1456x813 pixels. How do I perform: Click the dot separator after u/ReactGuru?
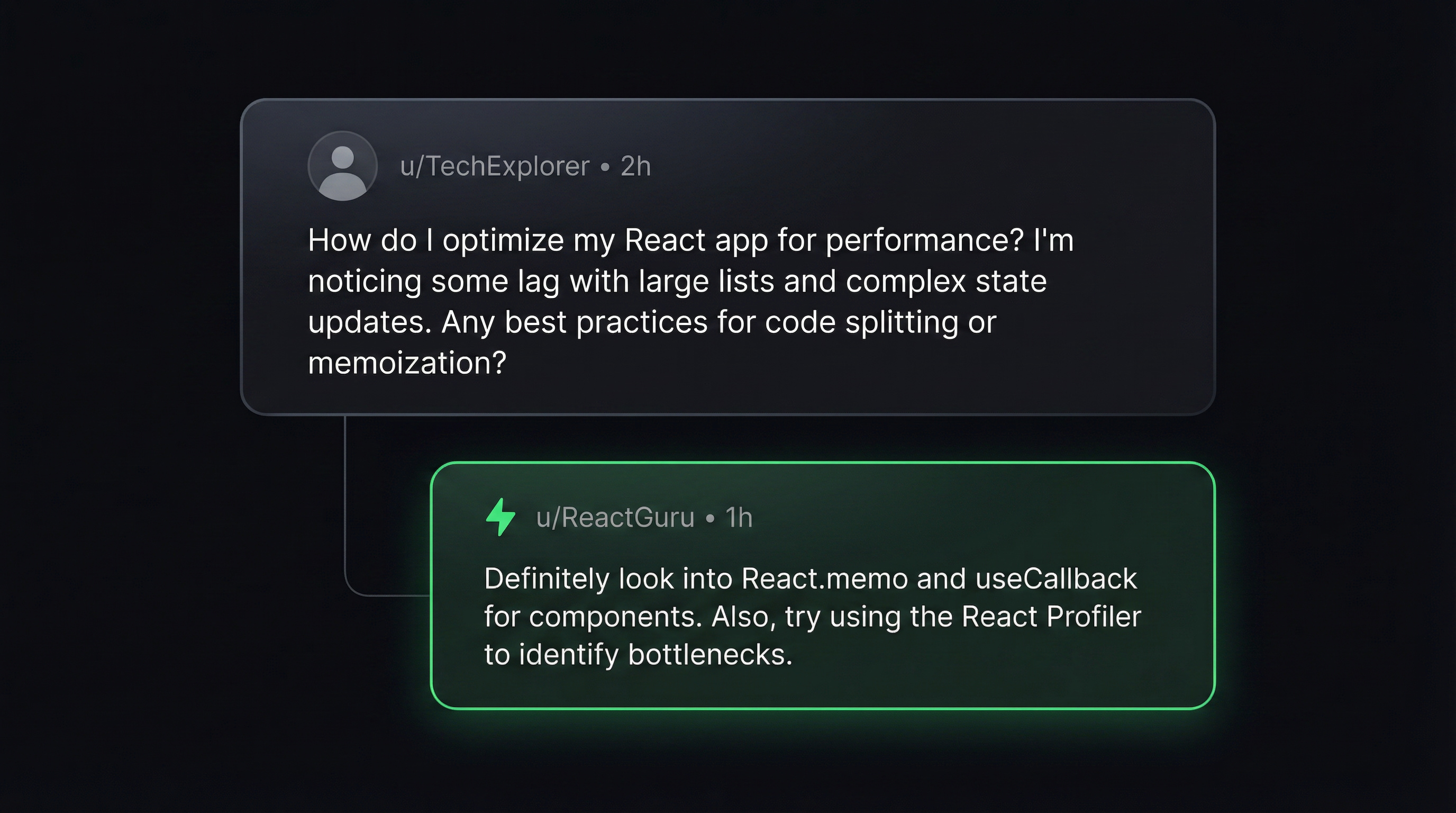point(710,518)
